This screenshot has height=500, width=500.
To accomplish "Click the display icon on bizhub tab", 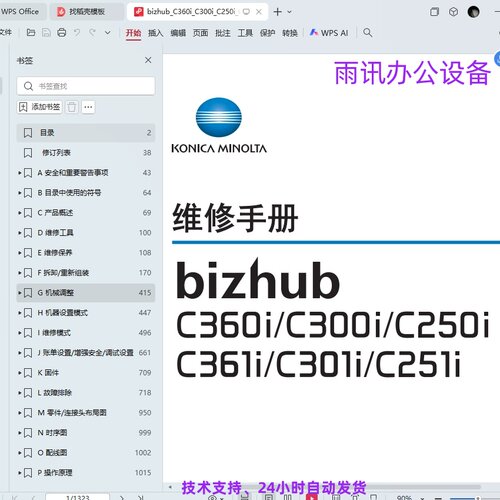I will click(x=246, y=12).
